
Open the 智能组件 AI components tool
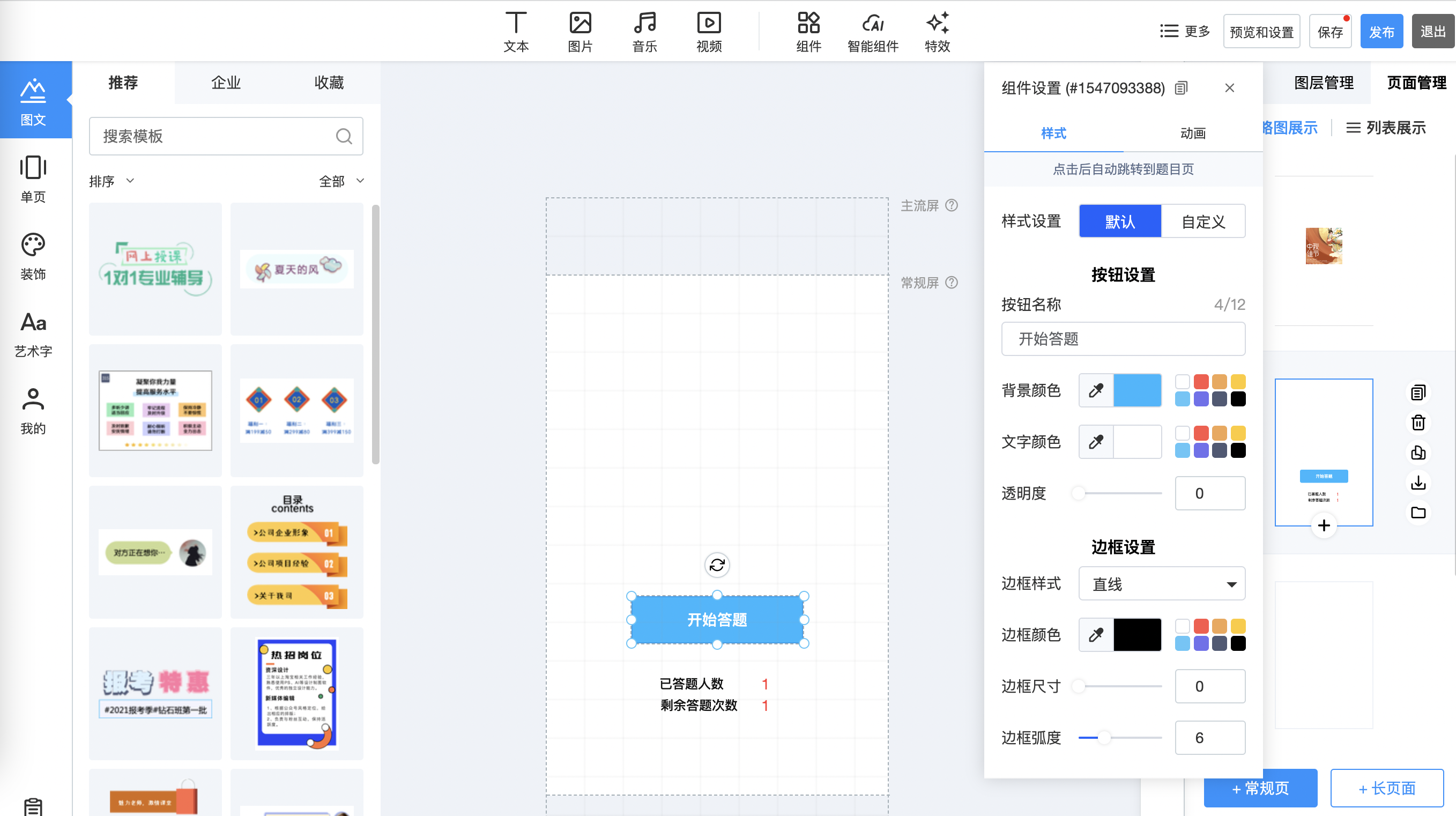click(x=873, y=32)
